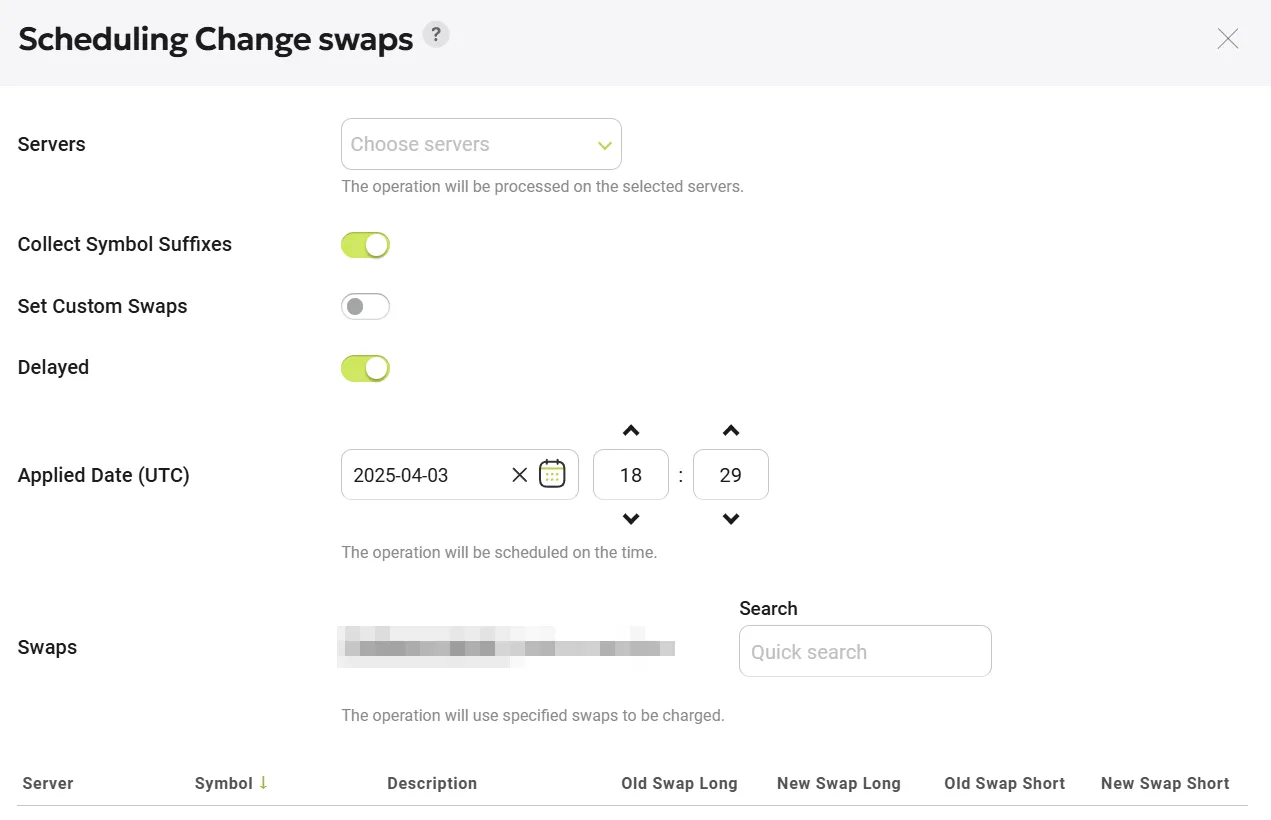Increase the hour with up arrow
The width and height of the screenshot is (1271, 820).
tap(630, 431)
